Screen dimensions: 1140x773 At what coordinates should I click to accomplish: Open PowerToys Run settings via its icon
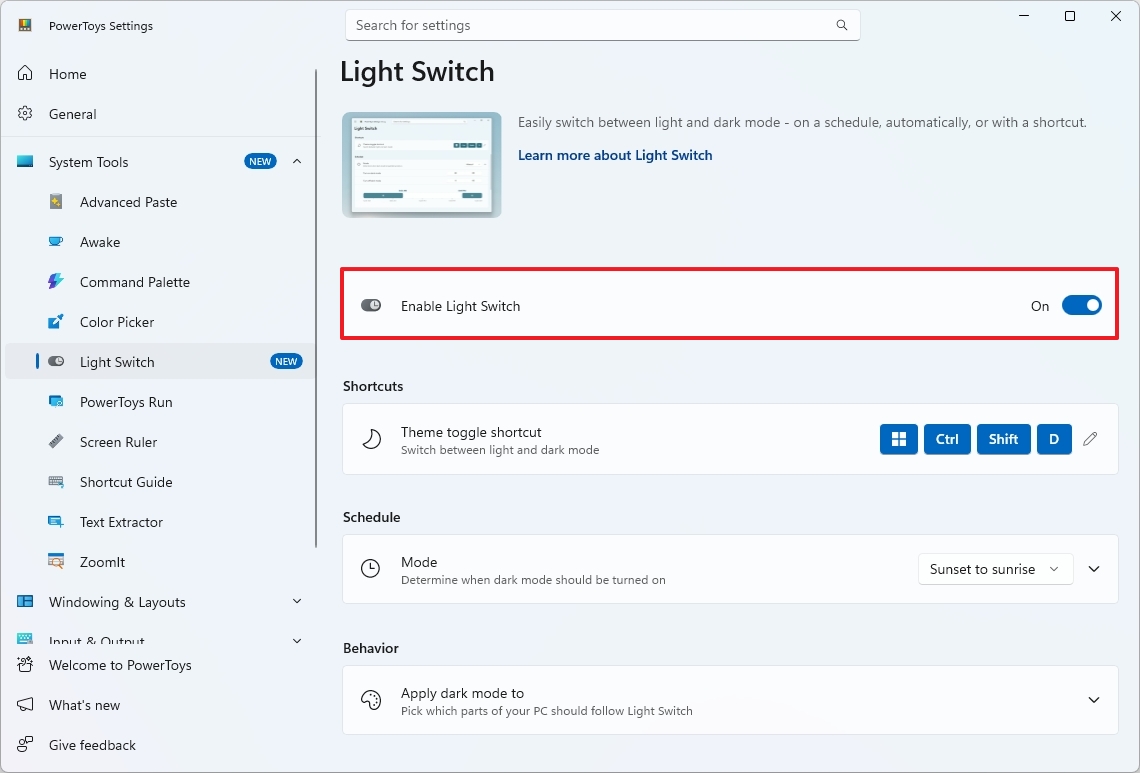(x=58, y=402)
